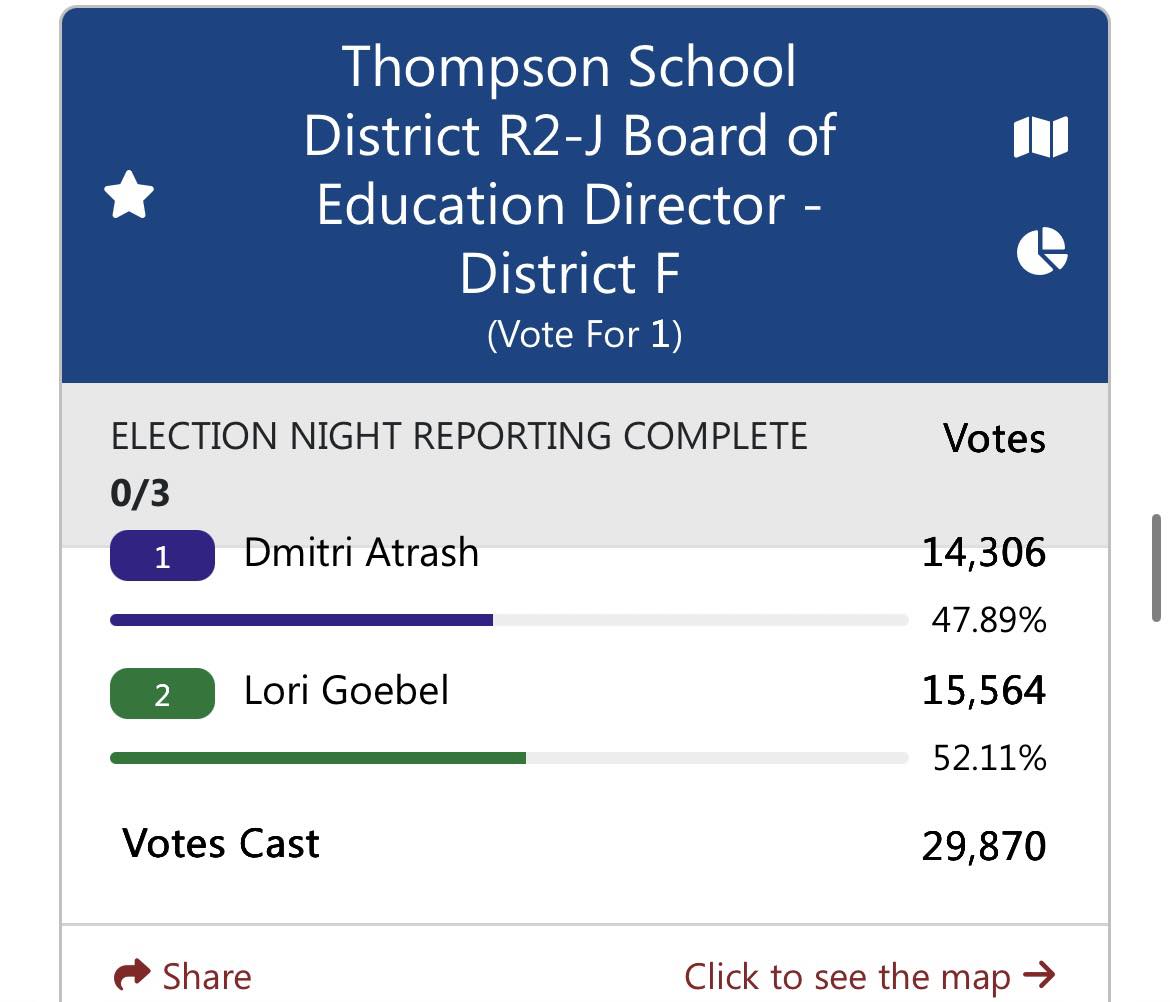Viewport: 1170px width, 1002px height.
Task: Open the Share link
Action: (183, 976)
